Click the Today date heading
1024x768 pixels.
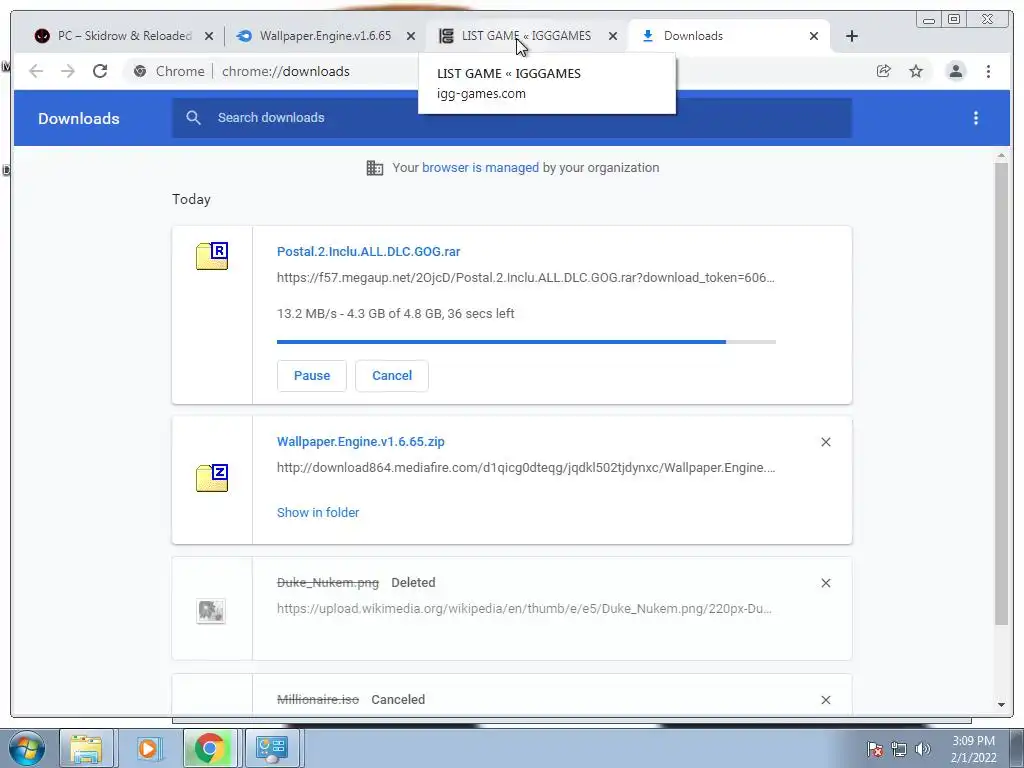[x=191, y=199]
